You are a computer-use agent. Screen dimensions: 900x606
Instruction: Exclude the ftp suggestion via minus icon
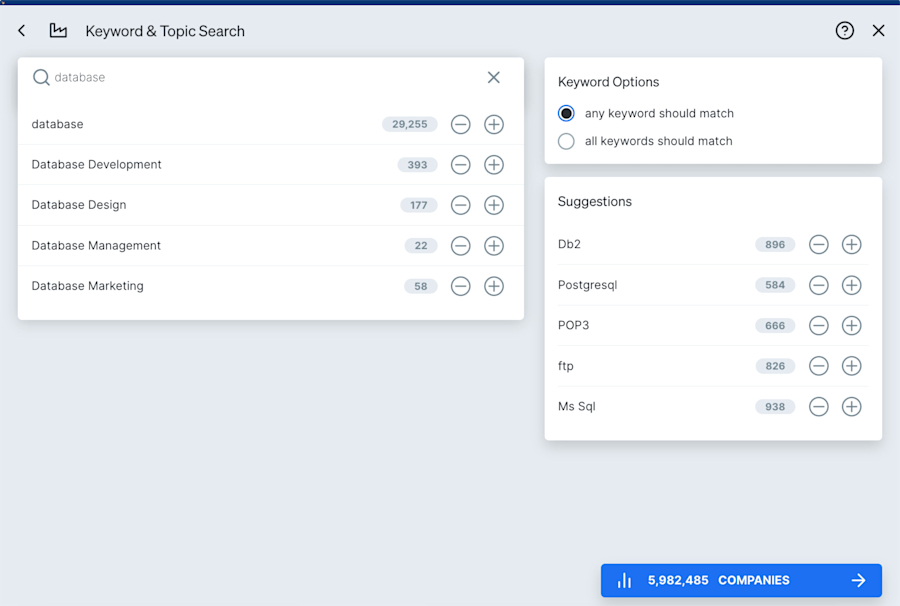point(818,366)
